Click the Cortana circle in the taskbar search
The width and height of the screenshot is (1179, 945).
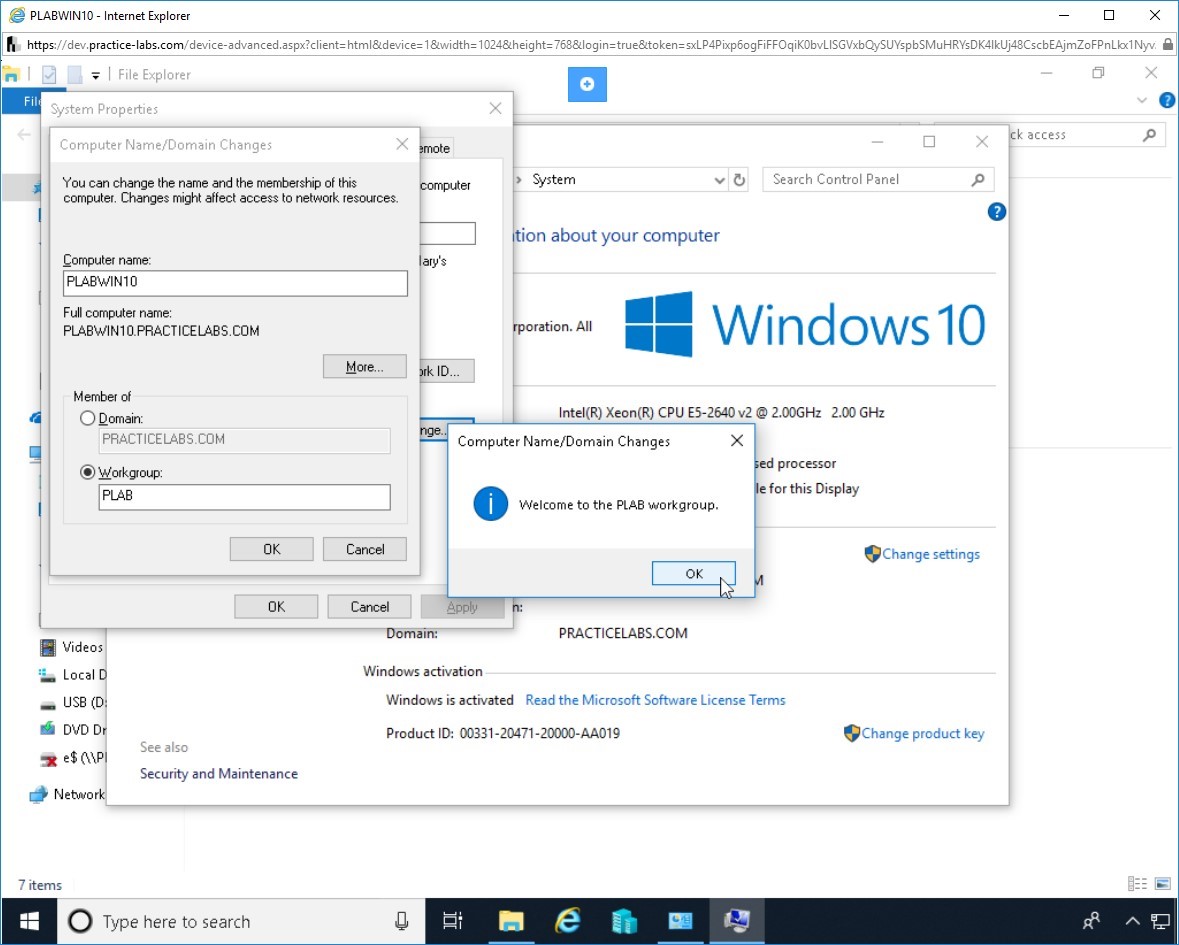[x=80, y=921]
